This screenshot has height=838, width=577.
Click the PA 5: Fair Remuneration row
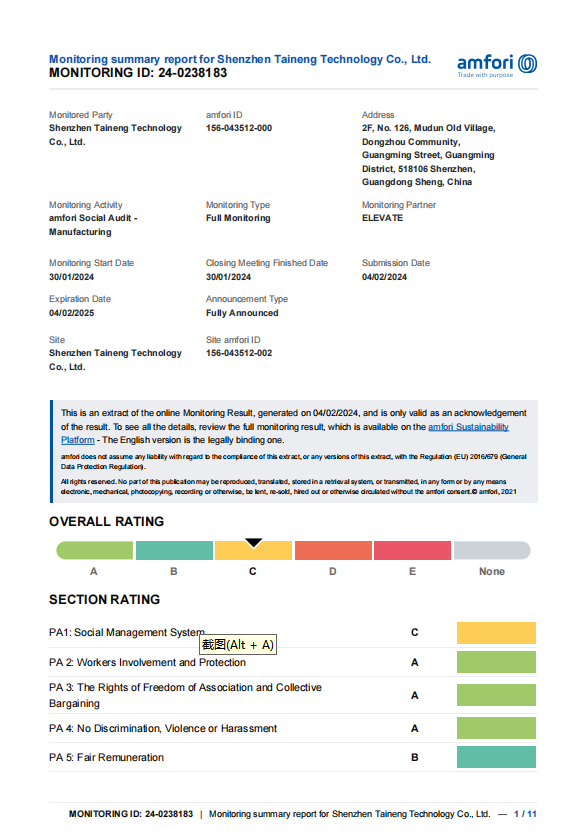pyautogui.click(x=293, y=757)
